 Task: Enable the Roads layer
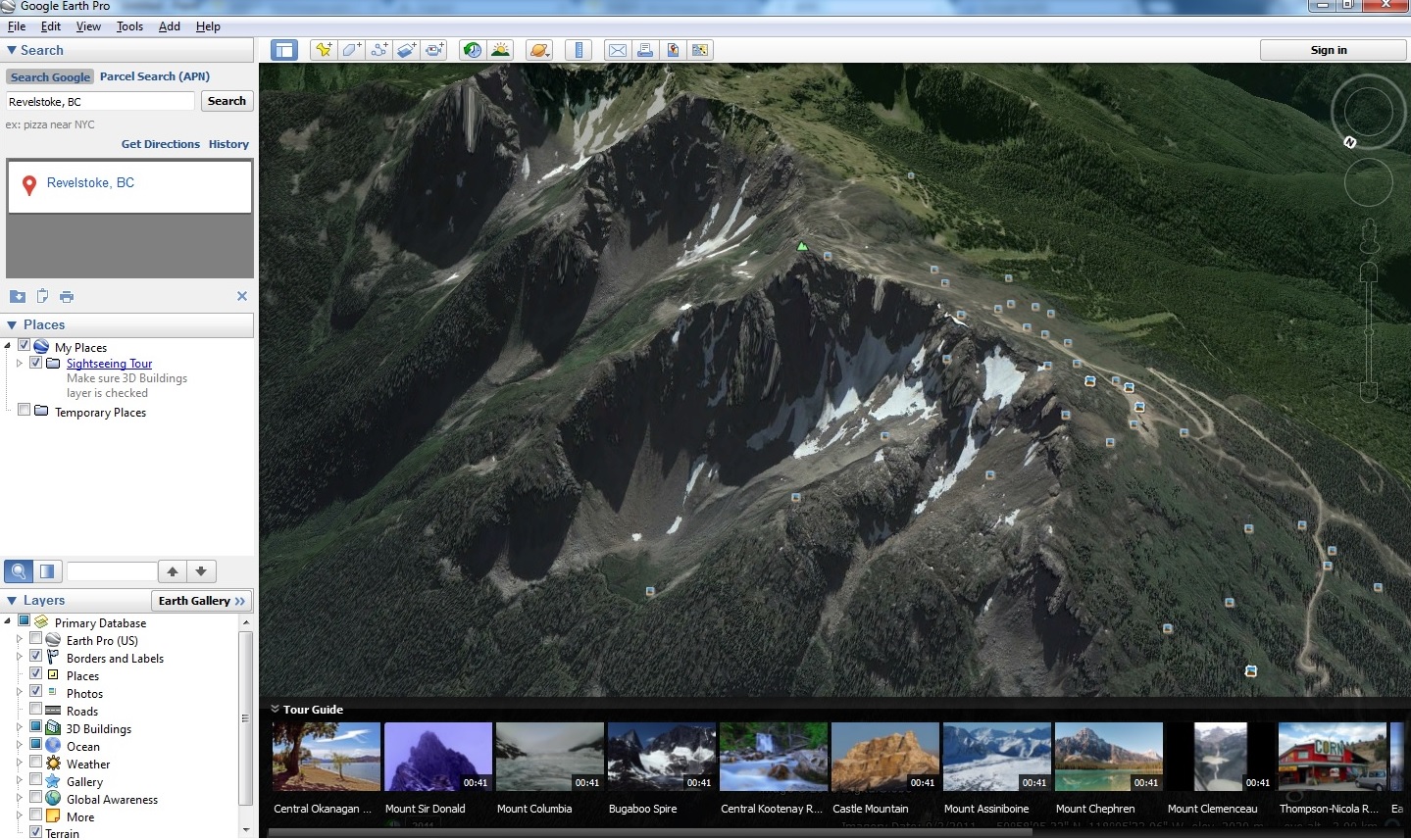(36, 710)
